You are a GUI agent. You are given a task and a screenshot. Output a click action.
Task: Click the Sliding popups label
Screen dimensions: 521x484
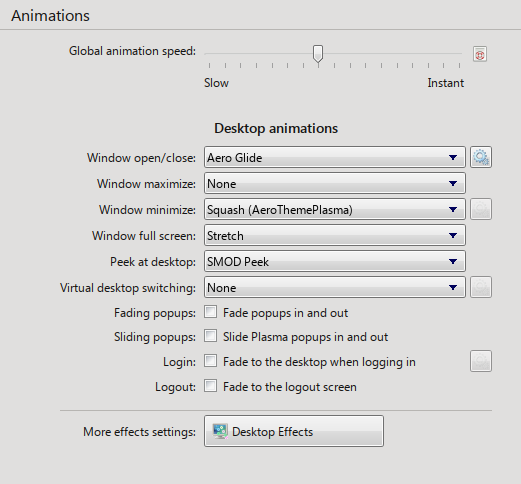point(155,337)
